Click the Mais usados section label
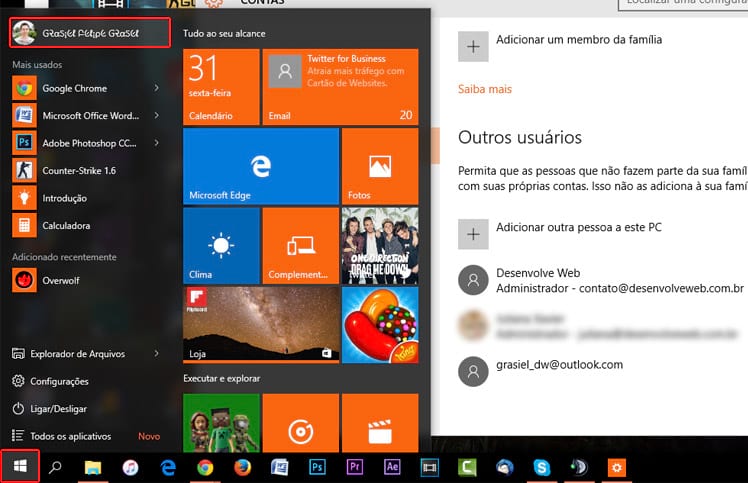This screenshot has width=748, height=483. (37, 64)
